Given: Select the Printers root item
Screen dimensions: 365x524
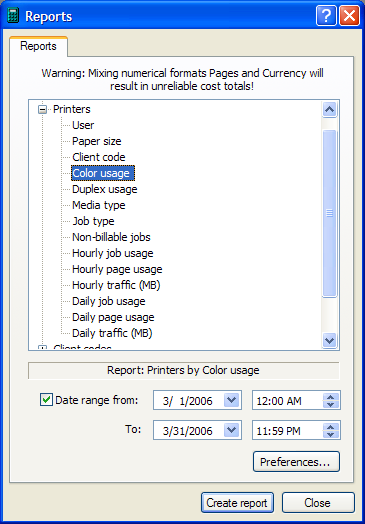Looking at the screenshot, I should [72, 109].
